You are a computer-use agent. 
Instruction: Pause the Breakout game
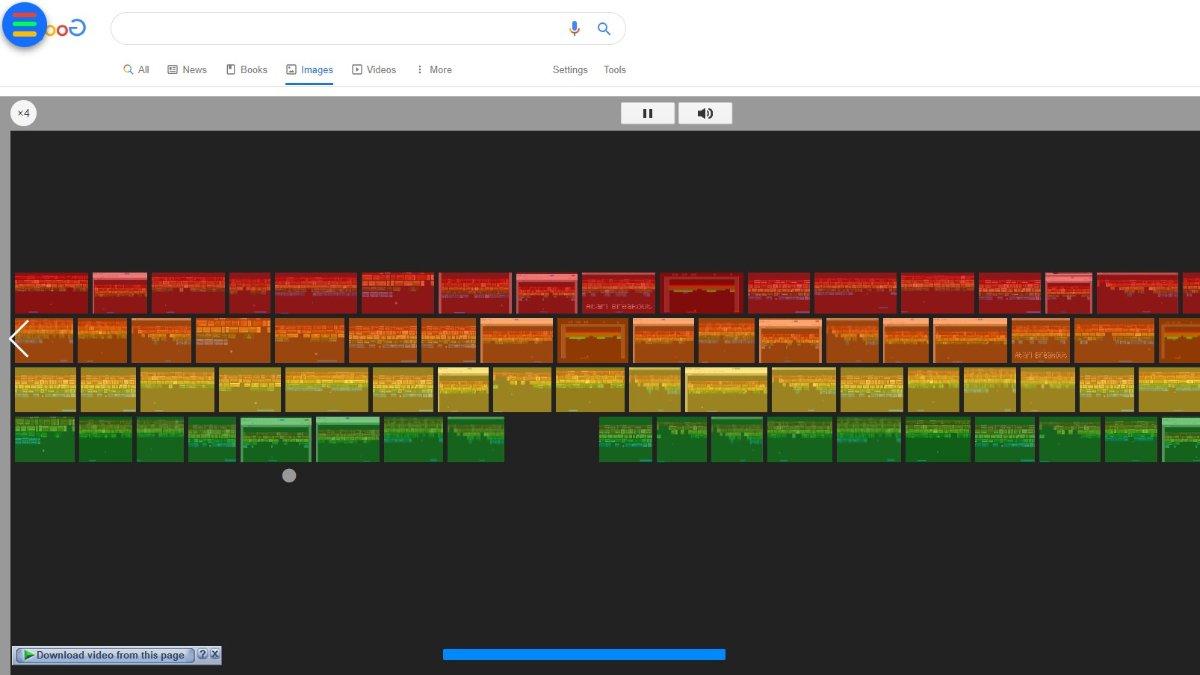[x=647, y=113]
